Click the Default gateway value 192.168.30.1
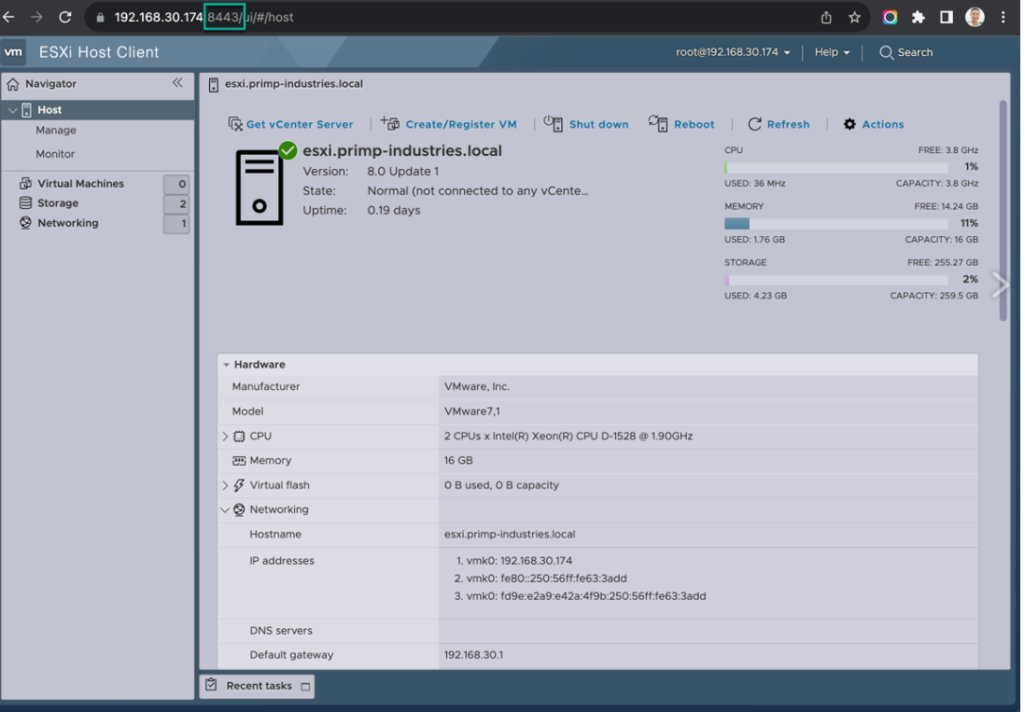 [x=473, y=655]
